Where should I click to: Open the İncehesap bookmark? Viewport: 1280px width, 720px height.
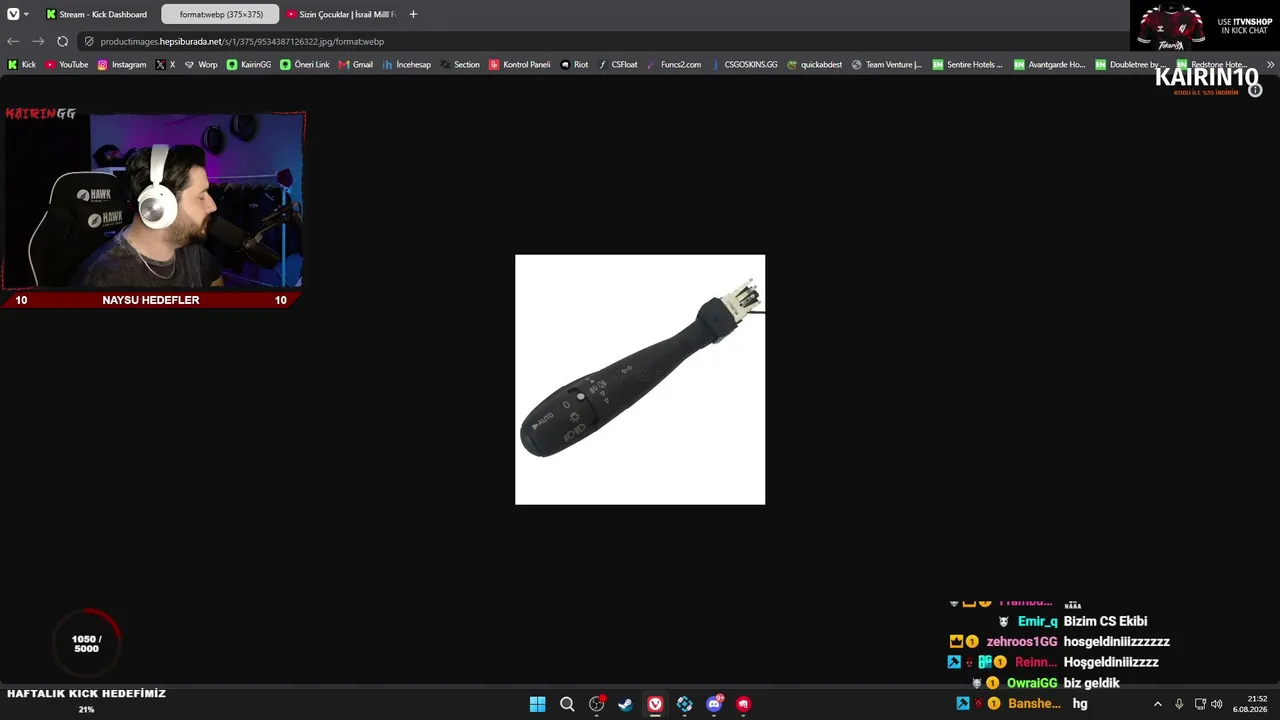click(407, 64)
